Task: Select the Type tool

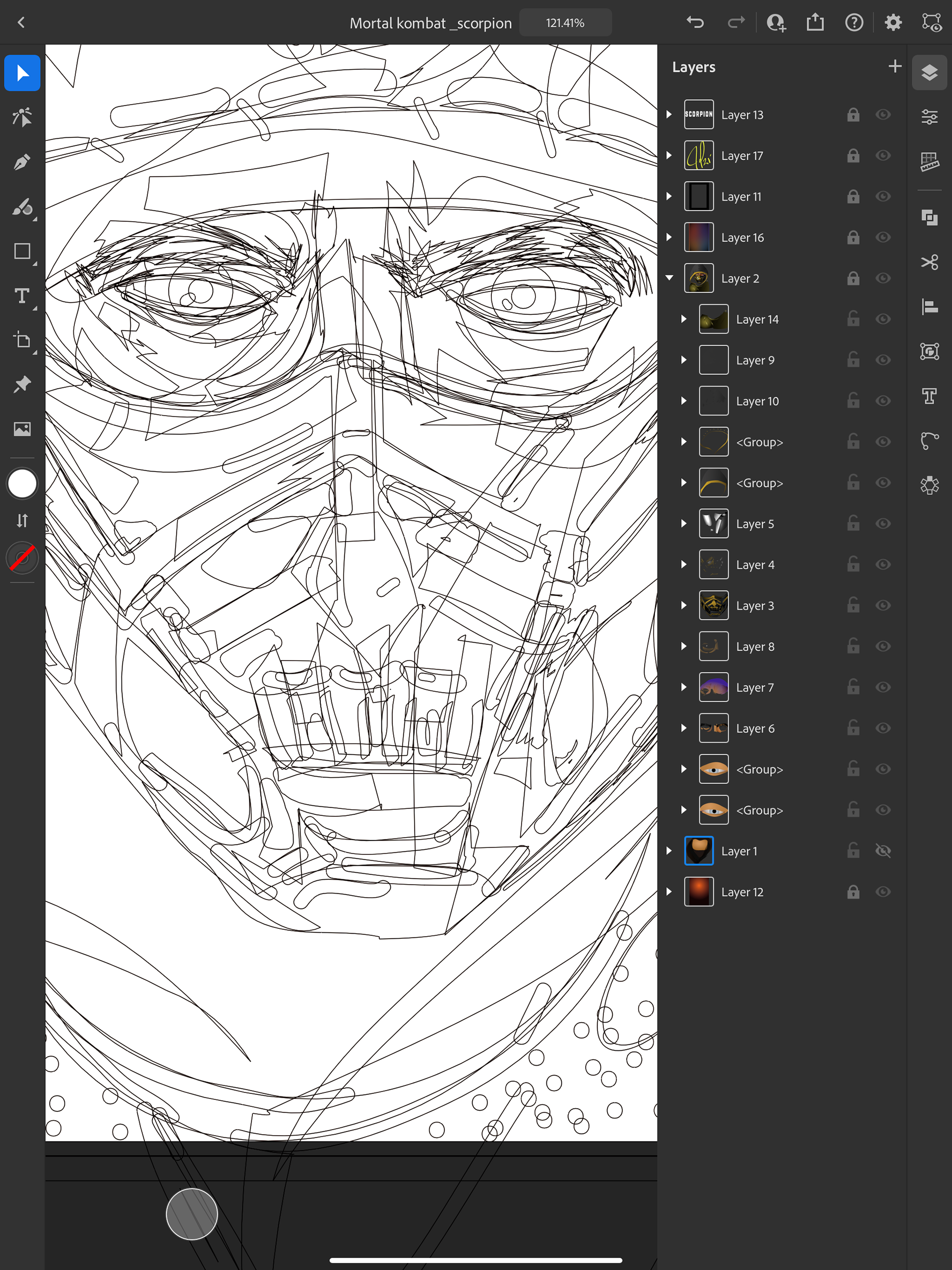Action: [22, 296]
